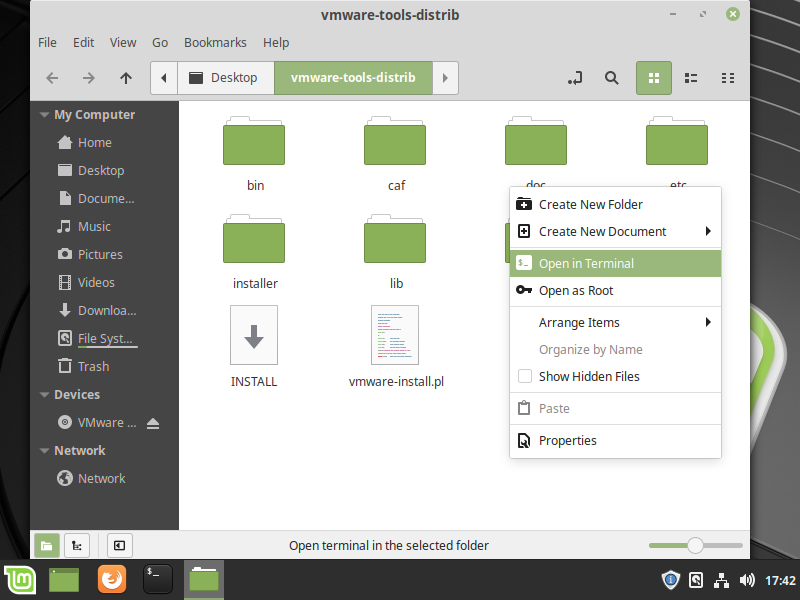Viewport: 800px width, 600px height.
Task: Switch to compact view
Action: (728, 78)
